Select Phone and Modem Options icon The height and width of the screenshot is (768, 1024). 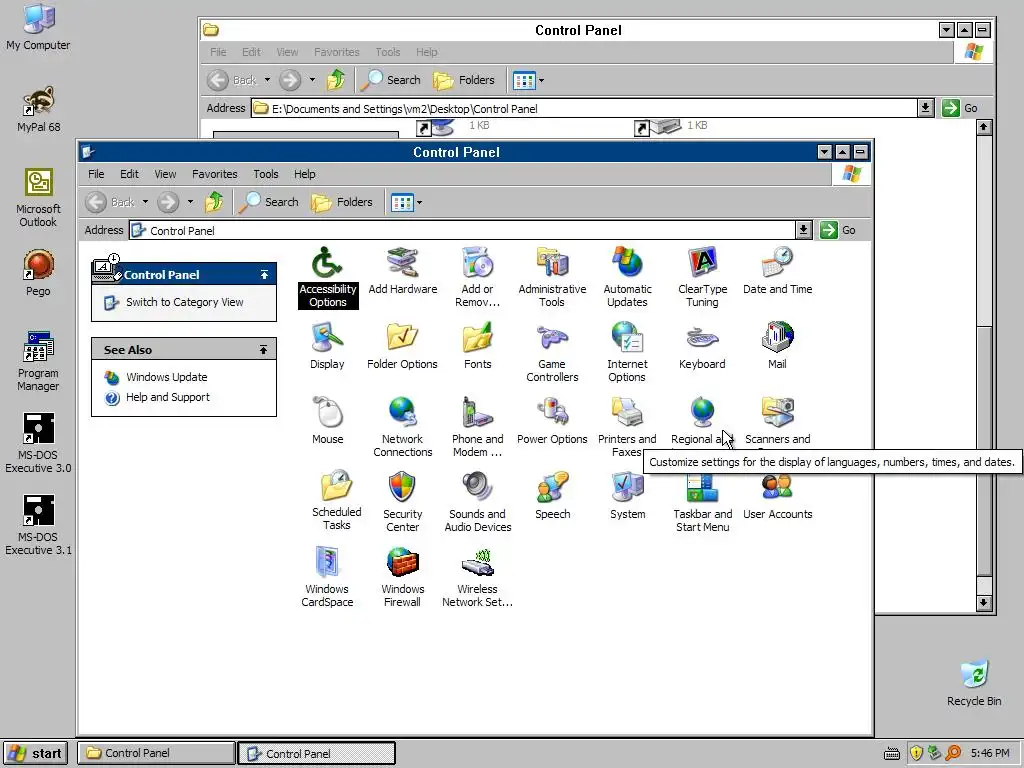click(477, 427)
